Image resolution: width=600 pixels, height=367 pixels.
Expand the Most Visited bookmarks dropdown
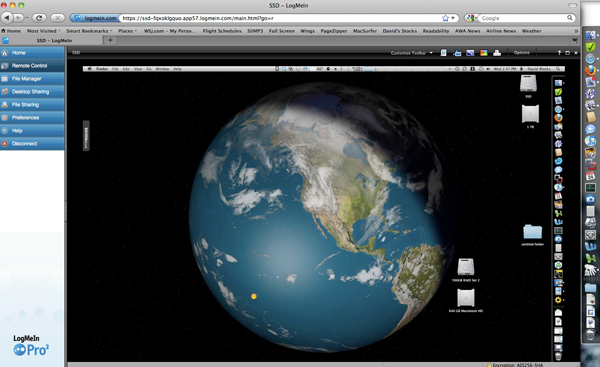pyautogui.click(x=44, y=31)
